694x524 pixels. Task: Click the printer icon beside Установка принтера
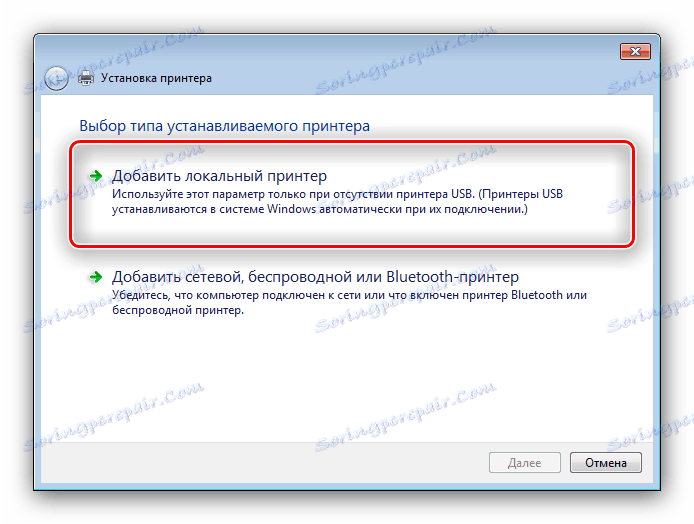pos(86,78)
